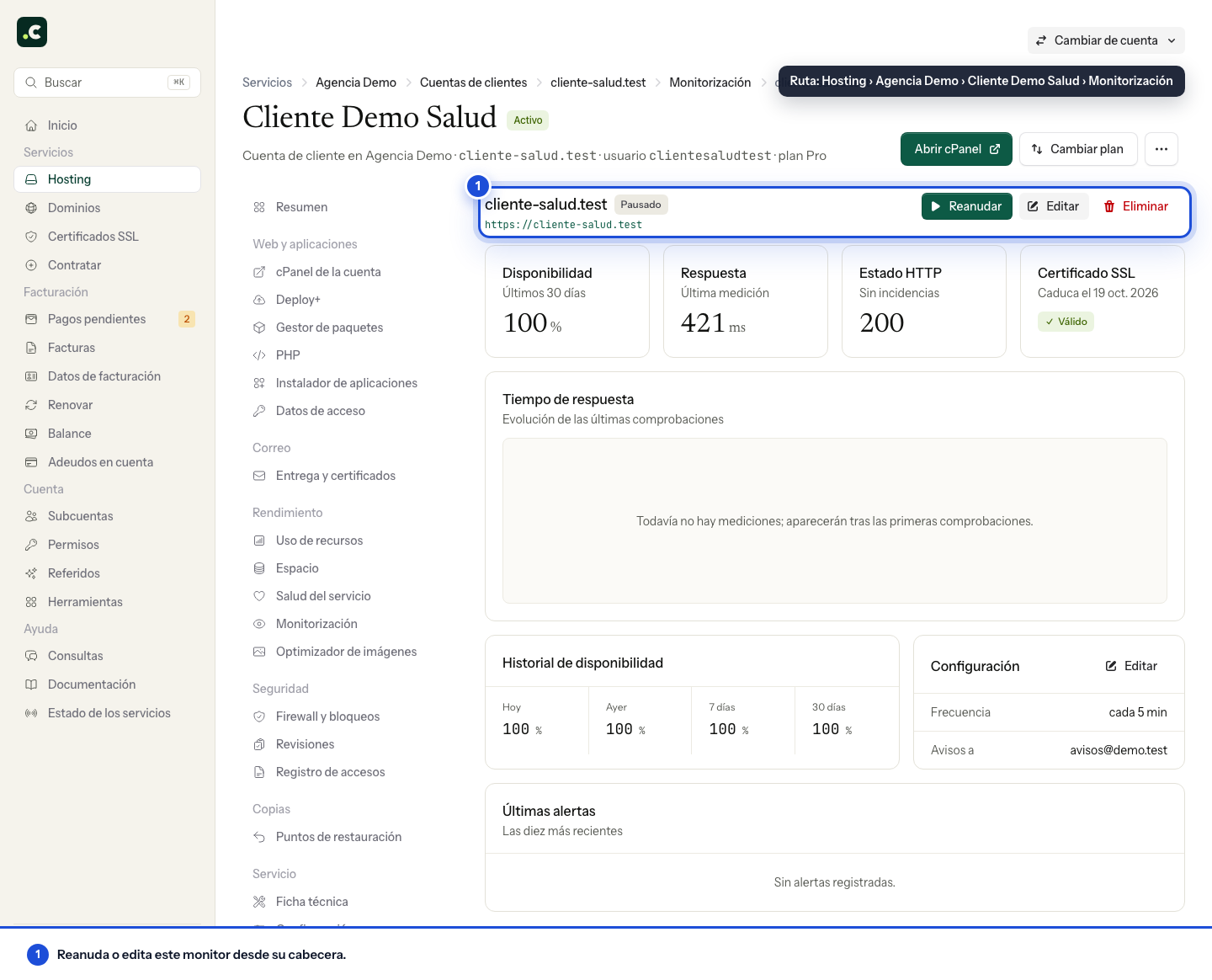Click the Servicios breadcrumb link

[x=267, y=83]
